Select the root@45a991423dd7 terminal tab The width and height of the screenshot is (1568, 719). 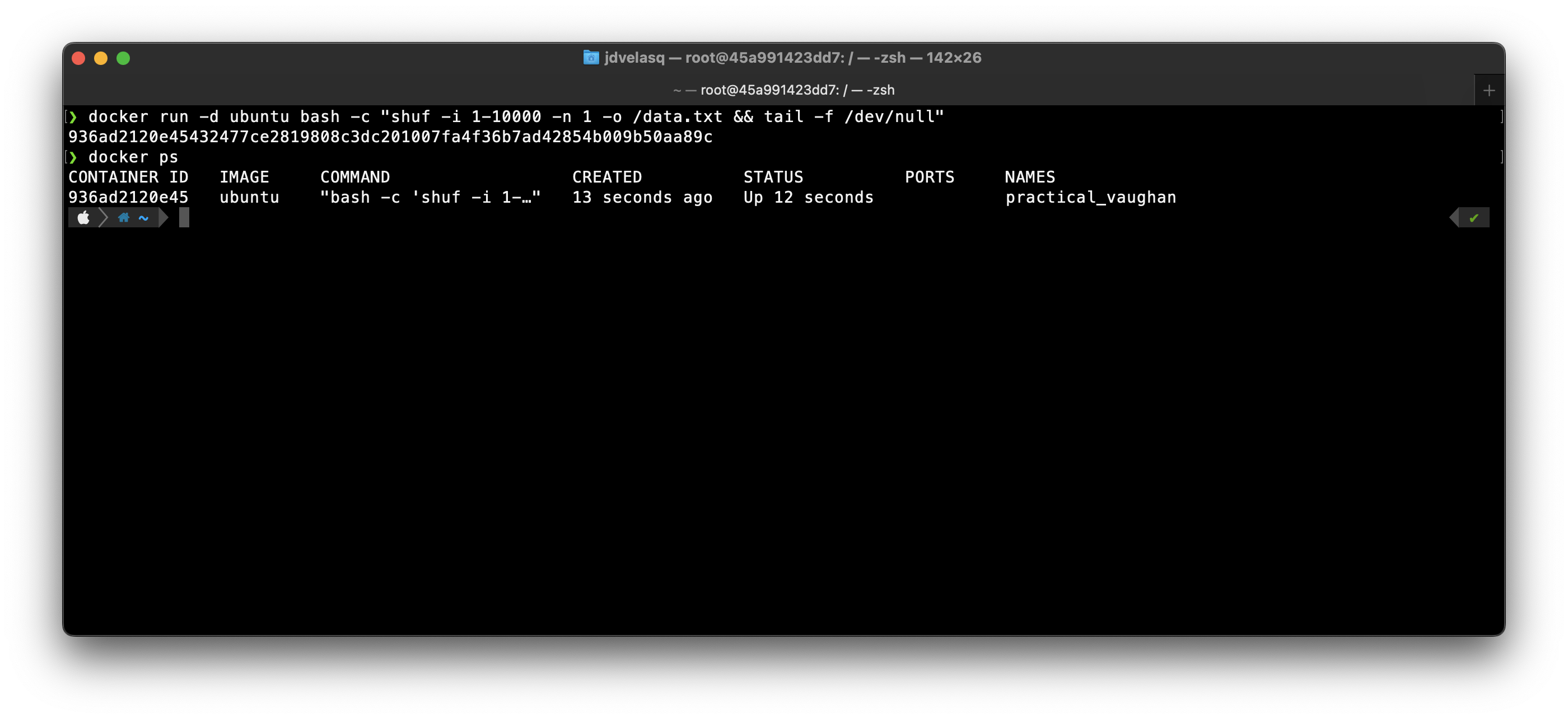[783, 90]
